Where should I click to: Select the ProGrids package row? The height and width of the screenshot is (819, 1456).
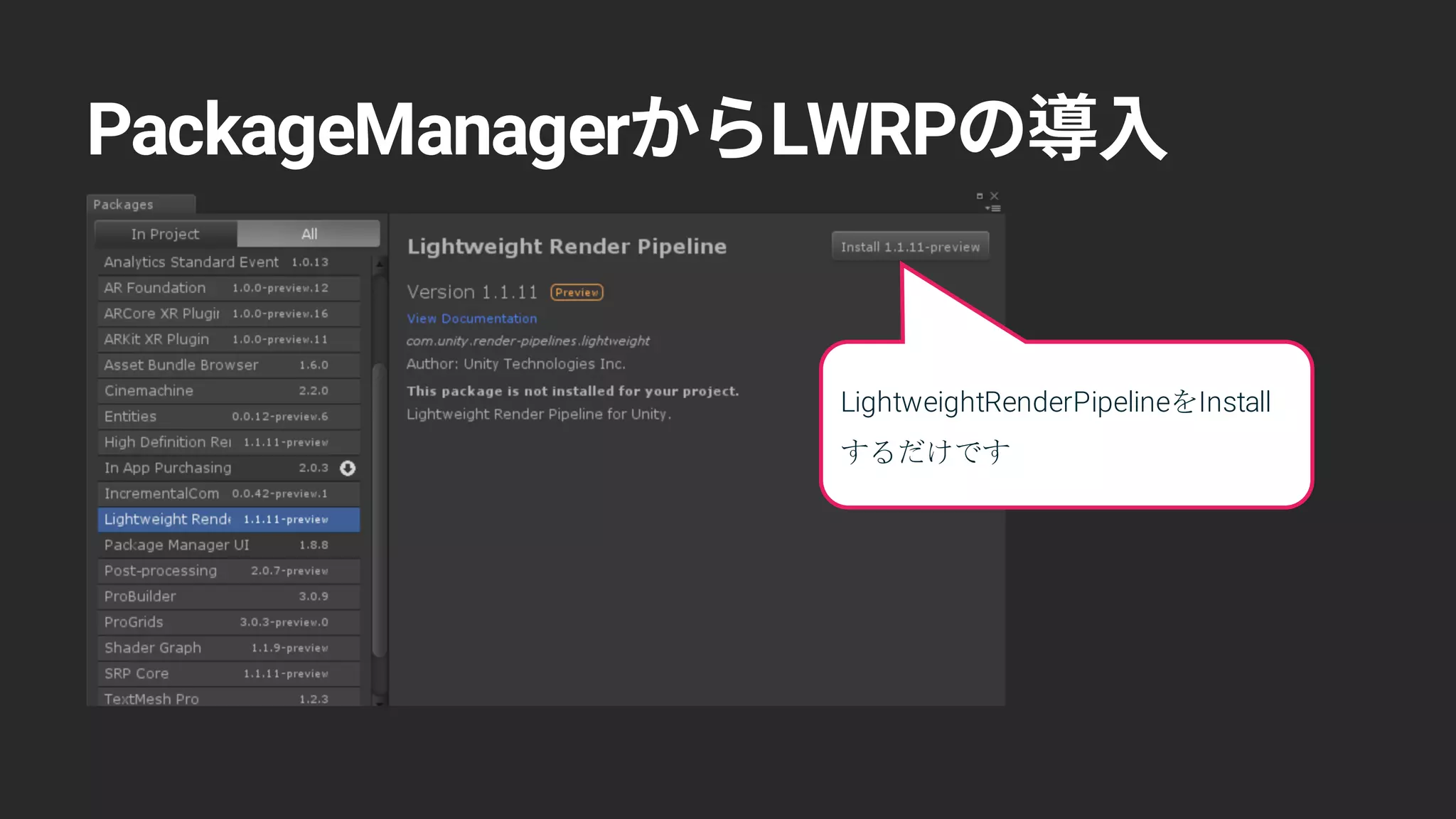(228, 622)
